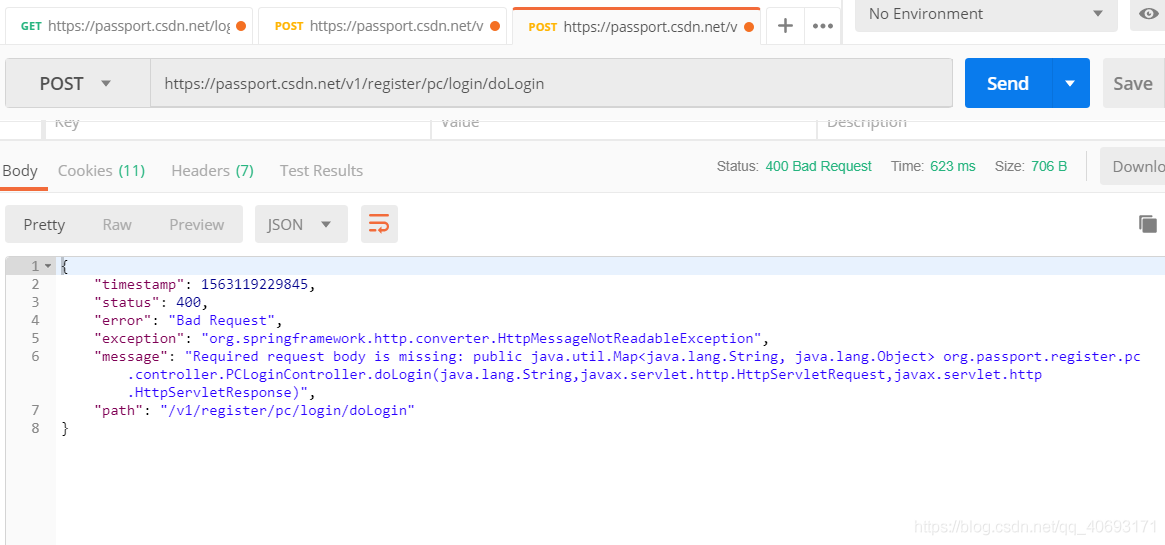Image resolution: width=1165 pixels, height=545 pixels.
Task: Copy response using the clipboard icon
Action: 1147,224
